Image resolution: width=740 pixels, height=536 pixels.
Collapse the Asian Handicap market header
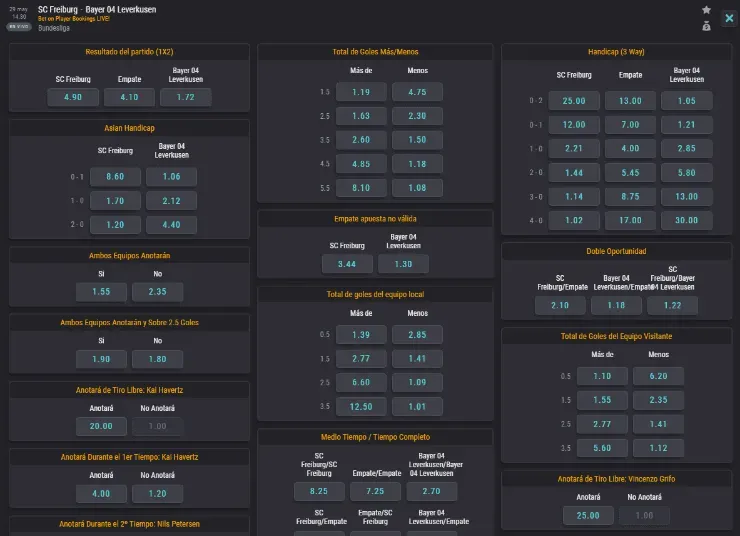click(129, 128)
